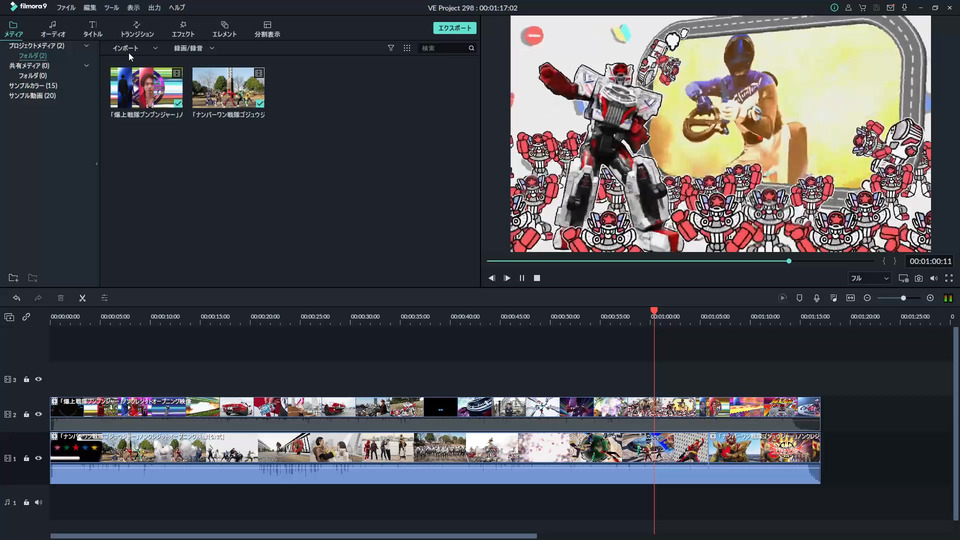This screenshot has height=540, width=960.
Task: Open the ヘルプ menu
Action: (x=176, y=8)
